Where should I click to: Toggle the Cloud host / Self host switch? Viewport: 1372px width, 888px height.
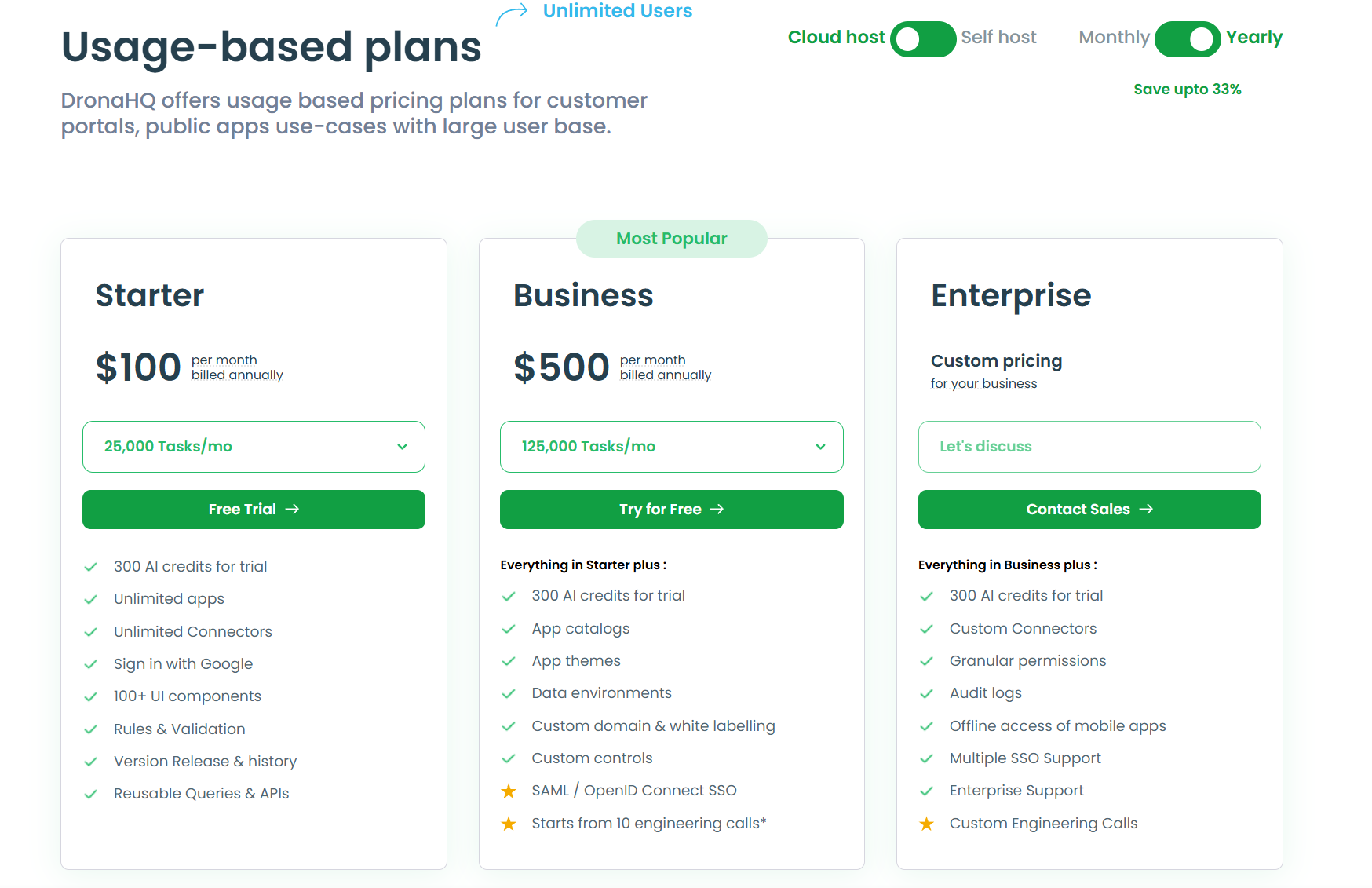tap(923, 38)
